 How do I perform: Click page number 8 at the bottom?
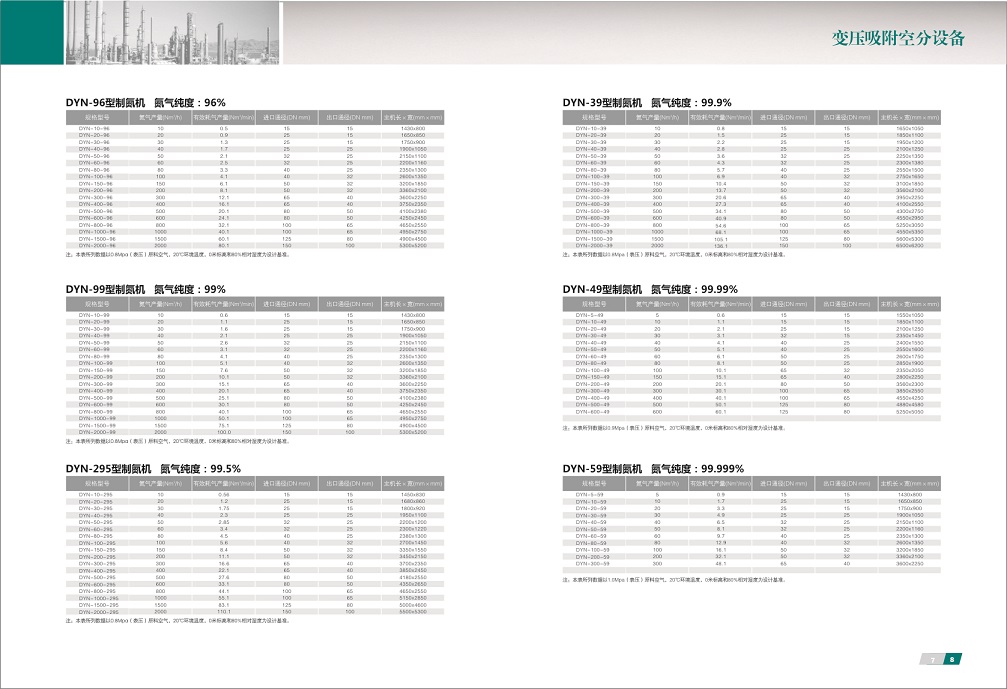[952, 659]
